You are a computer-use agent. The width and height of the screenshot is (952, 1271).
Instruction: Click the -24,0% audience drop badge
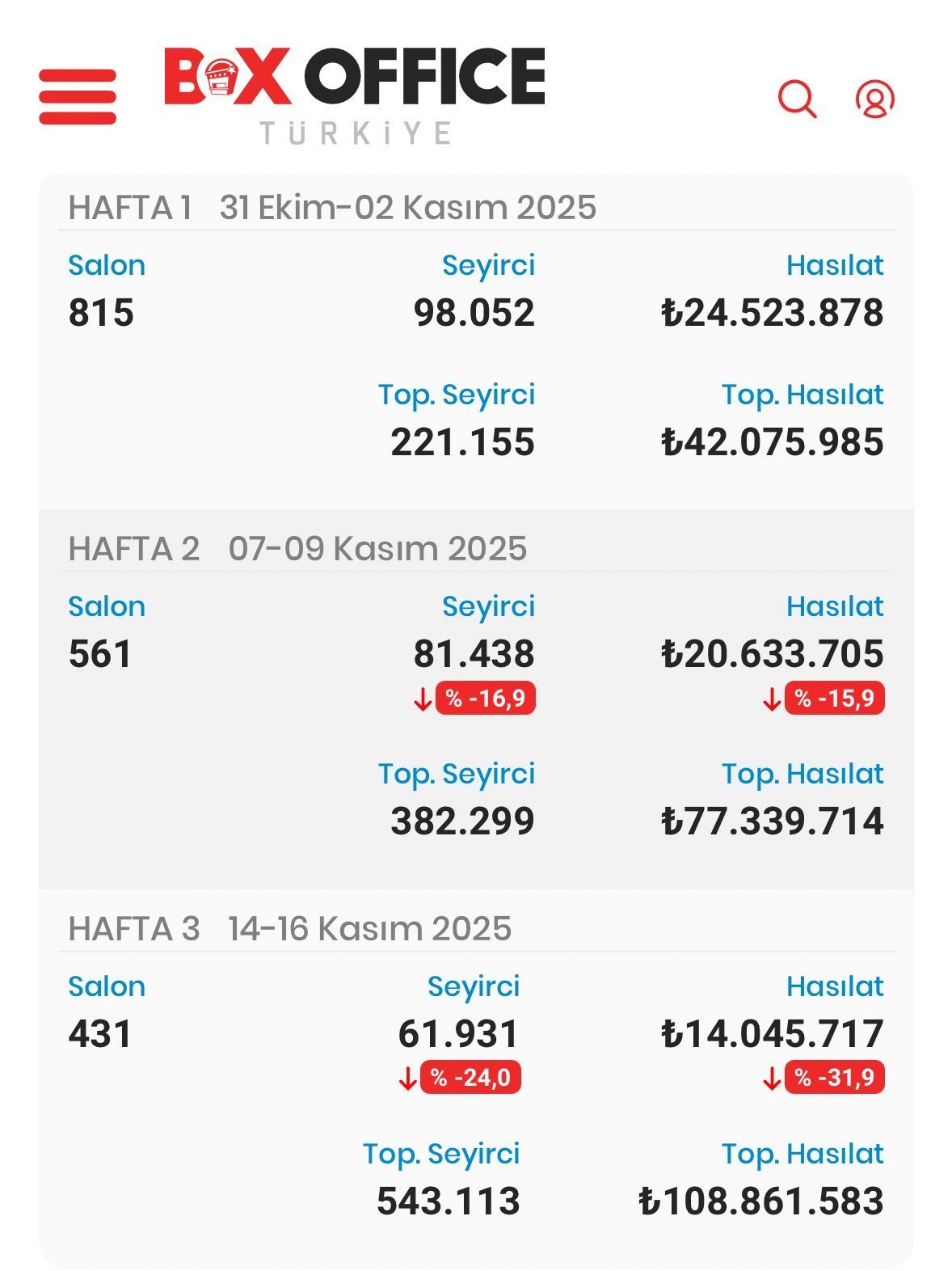(x=470, y=1078)
